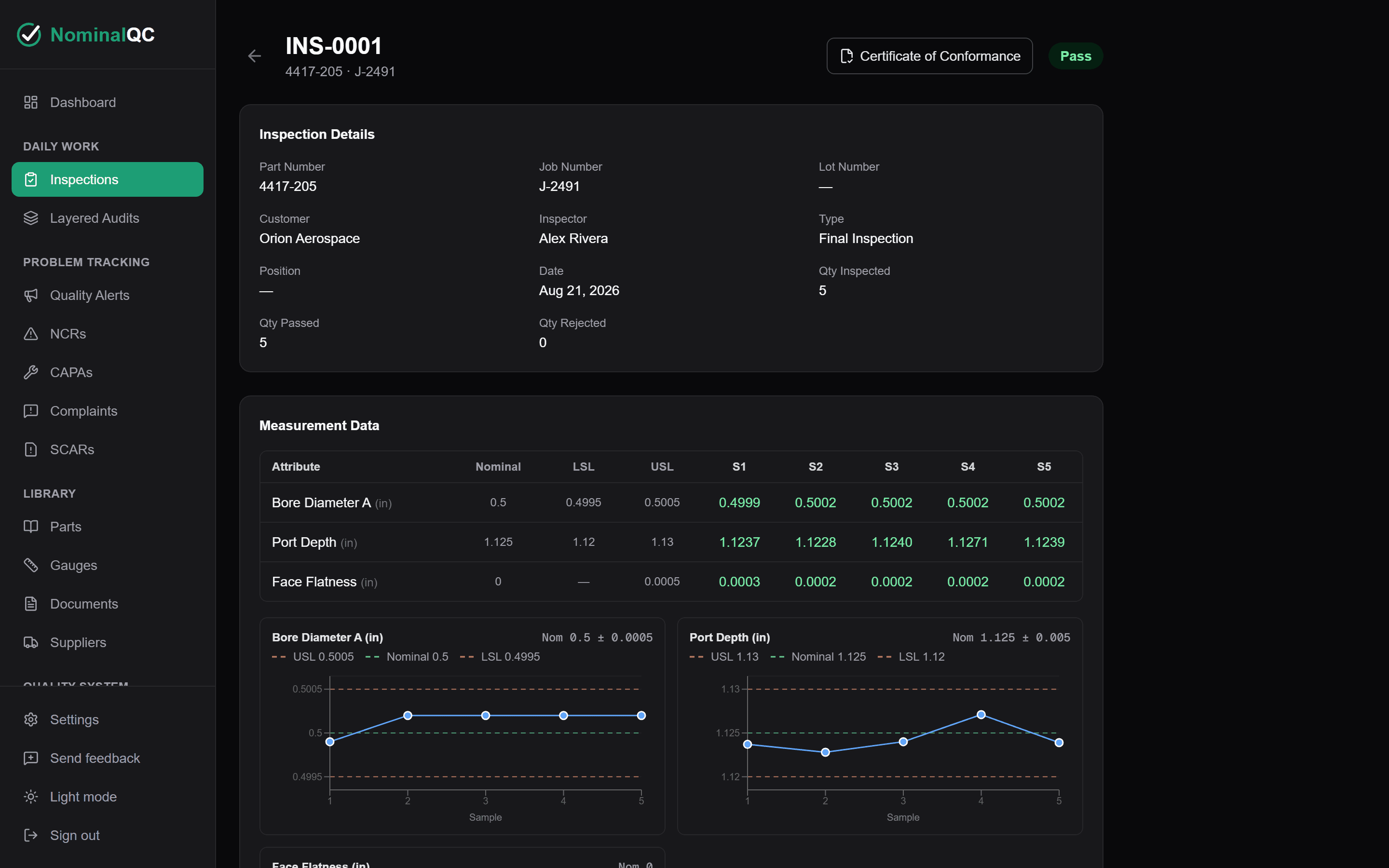The image size is (1389, 868).
Task: Open Certificate of Conformance
Action: (929, 56)
